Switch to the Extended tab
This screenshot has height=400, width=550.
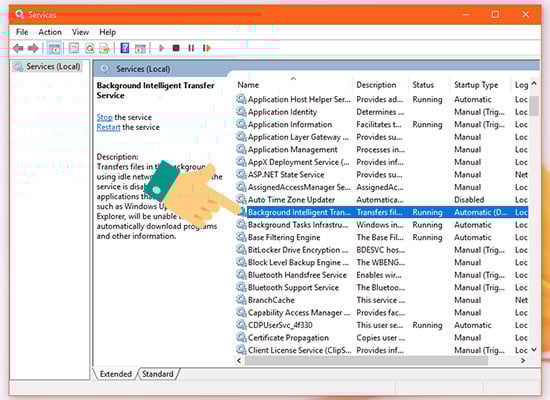click(x=116, y=374)
